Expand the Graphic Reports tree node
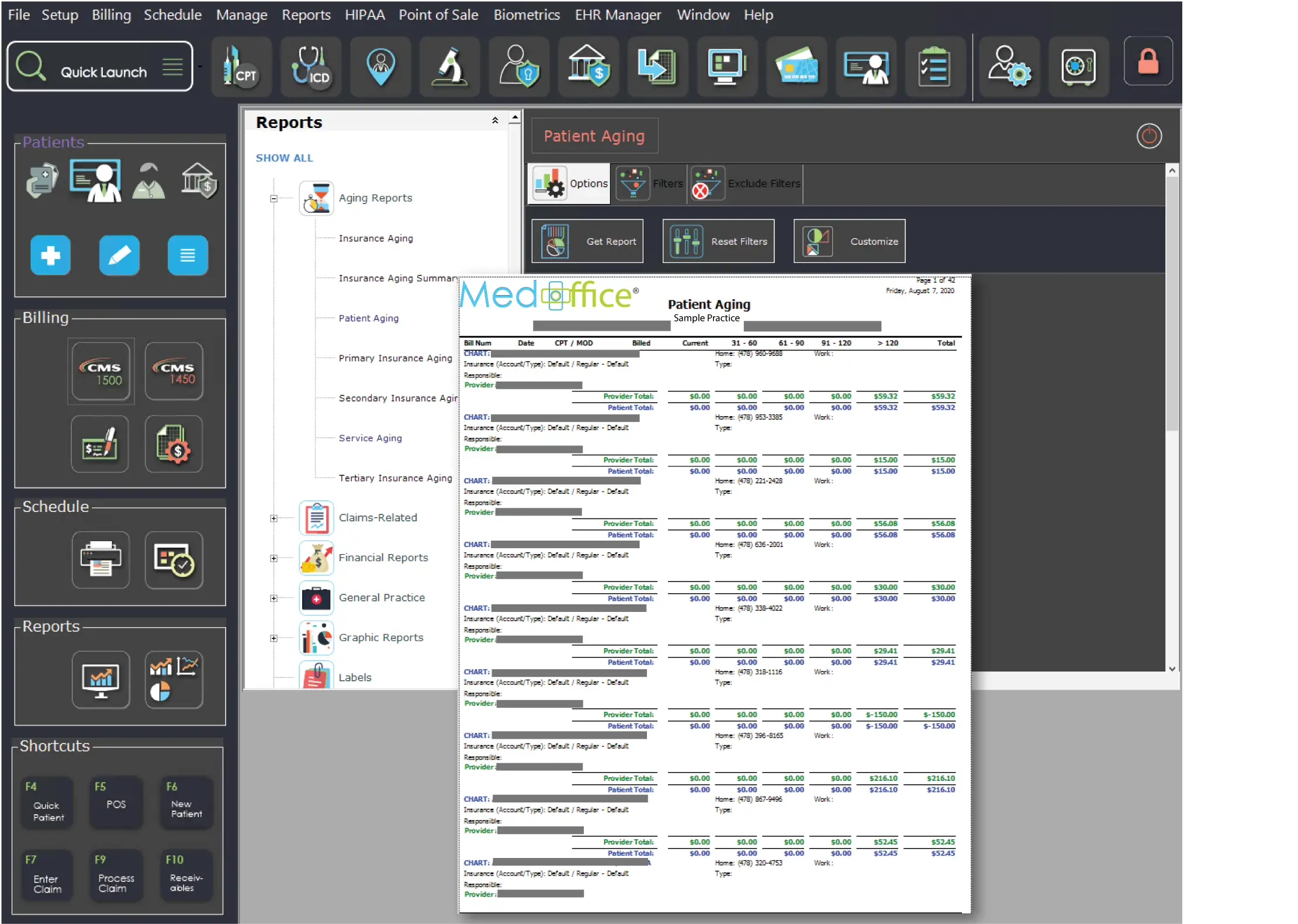1298x924 pixels. click(274, 638)
